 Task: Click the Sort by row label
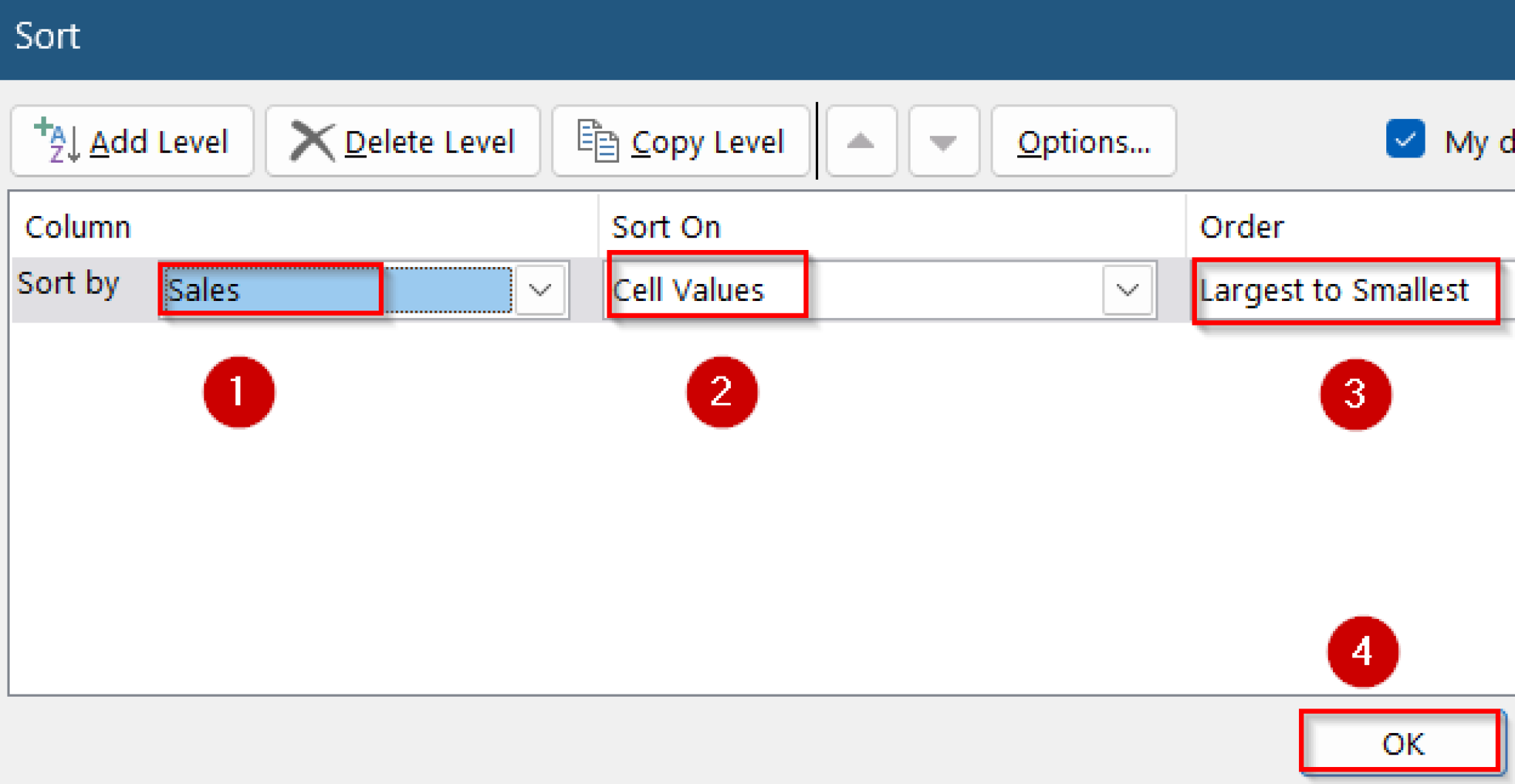(x=69, y=283)
